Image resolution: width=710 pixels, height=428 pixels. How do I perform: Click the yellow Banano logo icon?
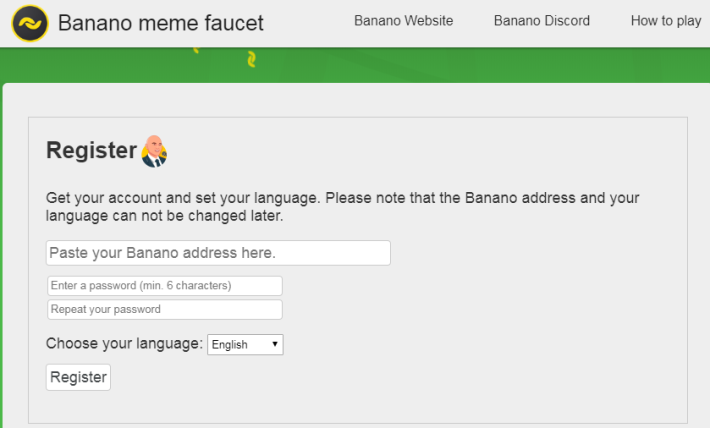(x=30, y=23)
